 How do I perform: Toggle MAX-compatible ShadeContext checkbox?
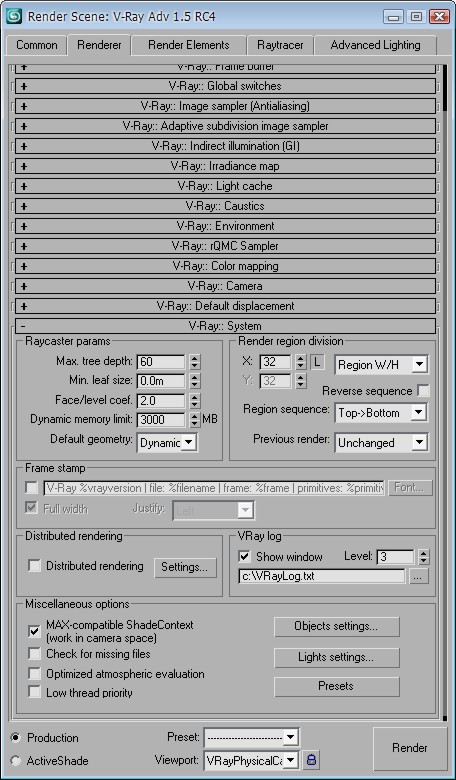click(x=34, y=631)
